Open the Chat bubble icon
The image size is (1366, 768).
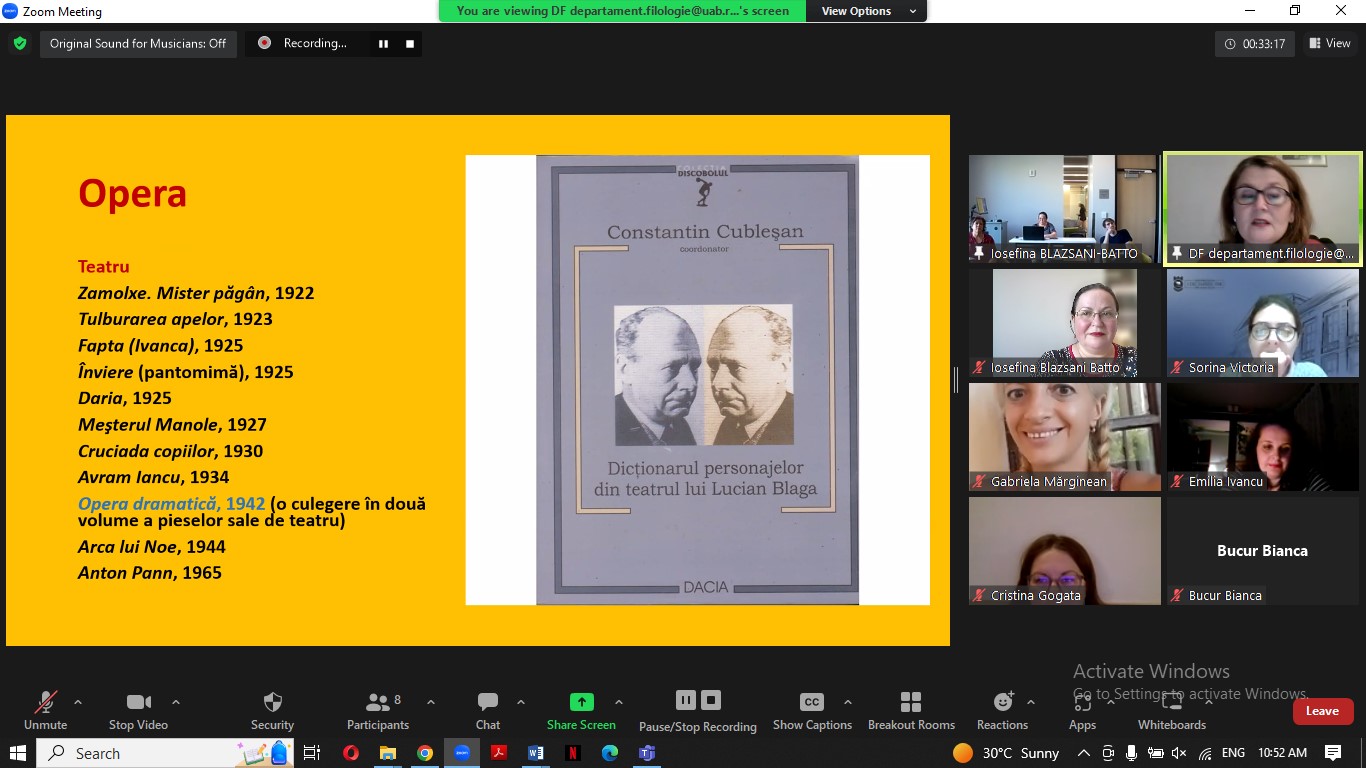(488, 702)
